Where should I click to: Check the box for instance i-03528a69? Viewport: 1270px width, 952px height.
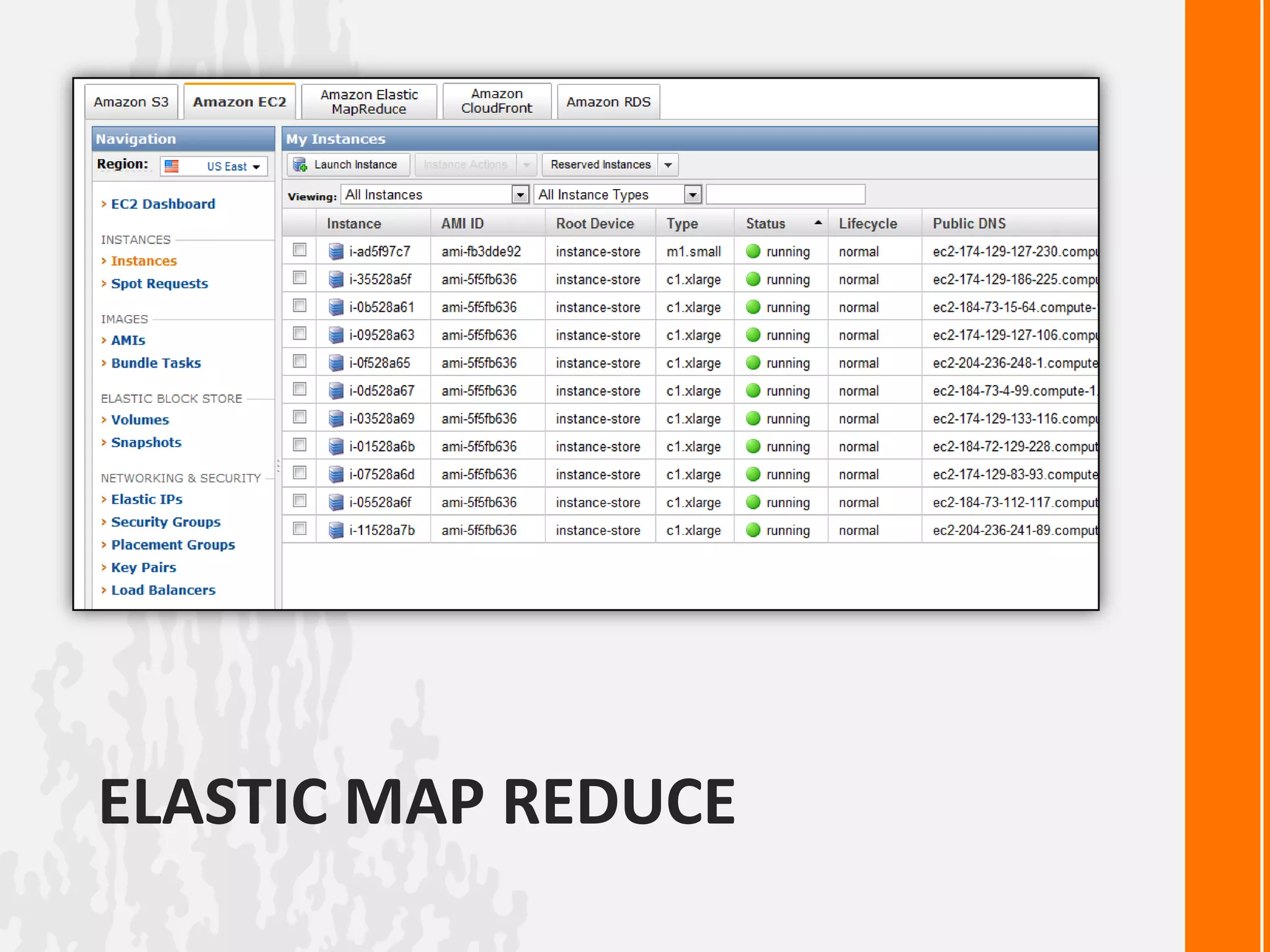coord(300,417)
